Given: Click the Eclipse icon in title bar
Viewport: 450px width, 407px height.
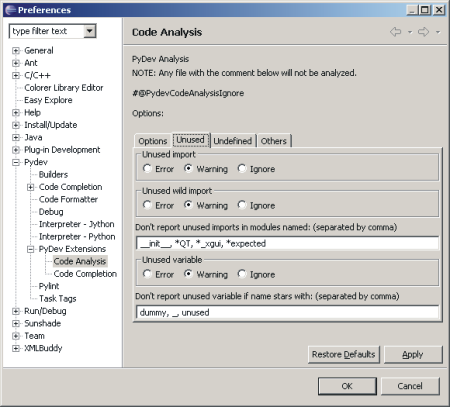Looking at the screenshot, I should [11, 10].
